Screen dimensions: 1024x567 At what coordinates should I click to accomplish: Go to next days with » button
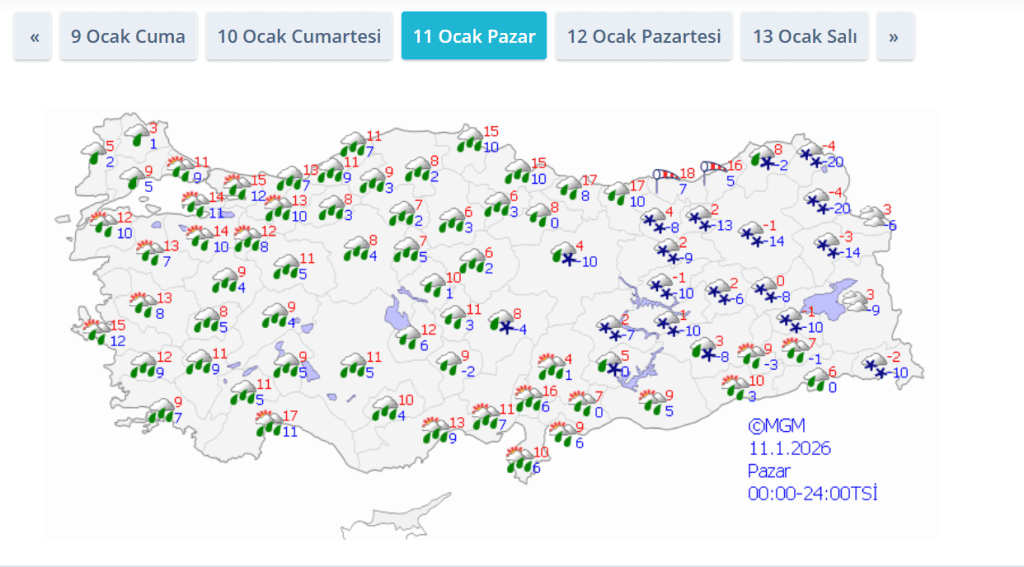[893, 36]
